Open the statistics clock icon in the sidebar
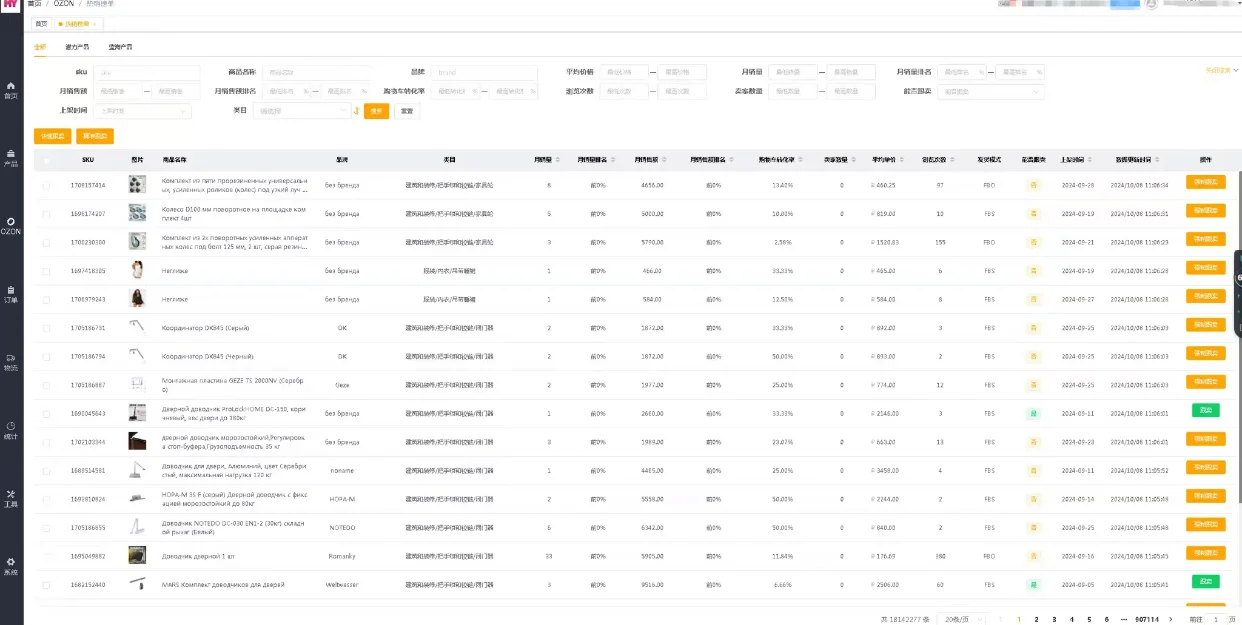1242x625 pixels. pos(11,429)
